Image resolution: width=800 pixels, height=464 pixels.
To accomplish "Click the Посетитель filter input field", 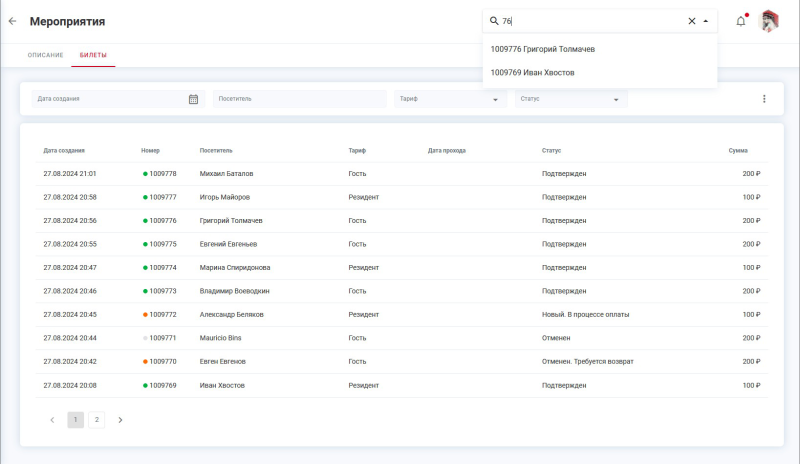I will 298,99.
